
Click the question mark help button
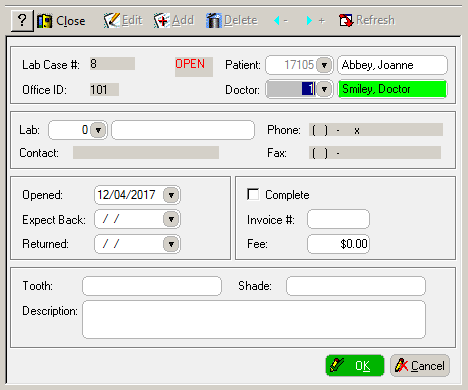pyautogui.click(x=22, y=21)
